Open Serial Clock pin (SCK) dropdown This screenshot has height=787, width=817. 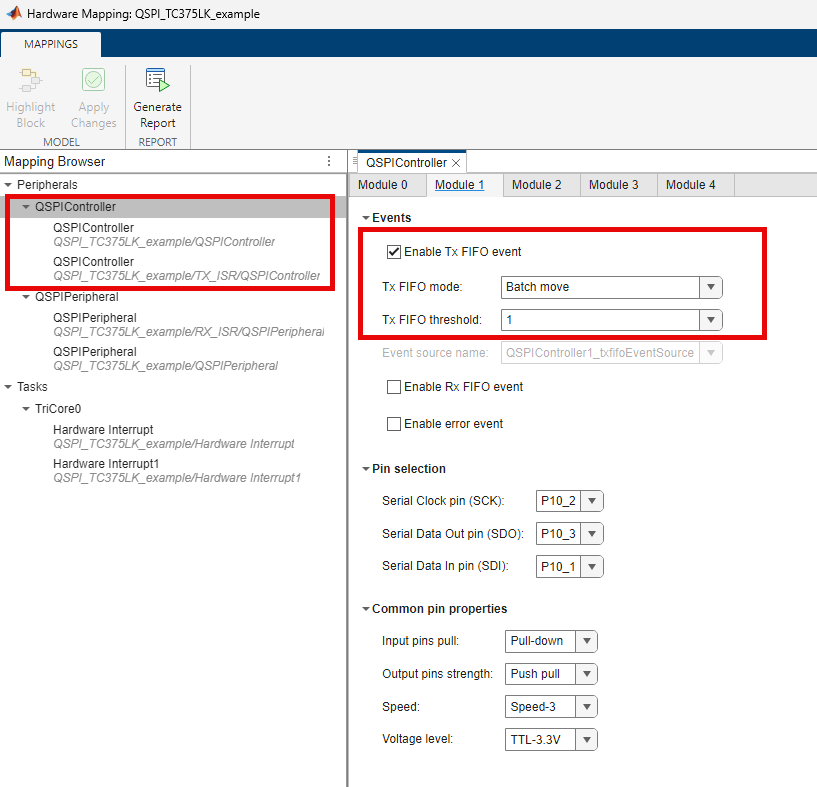click(x=592, y=501)
